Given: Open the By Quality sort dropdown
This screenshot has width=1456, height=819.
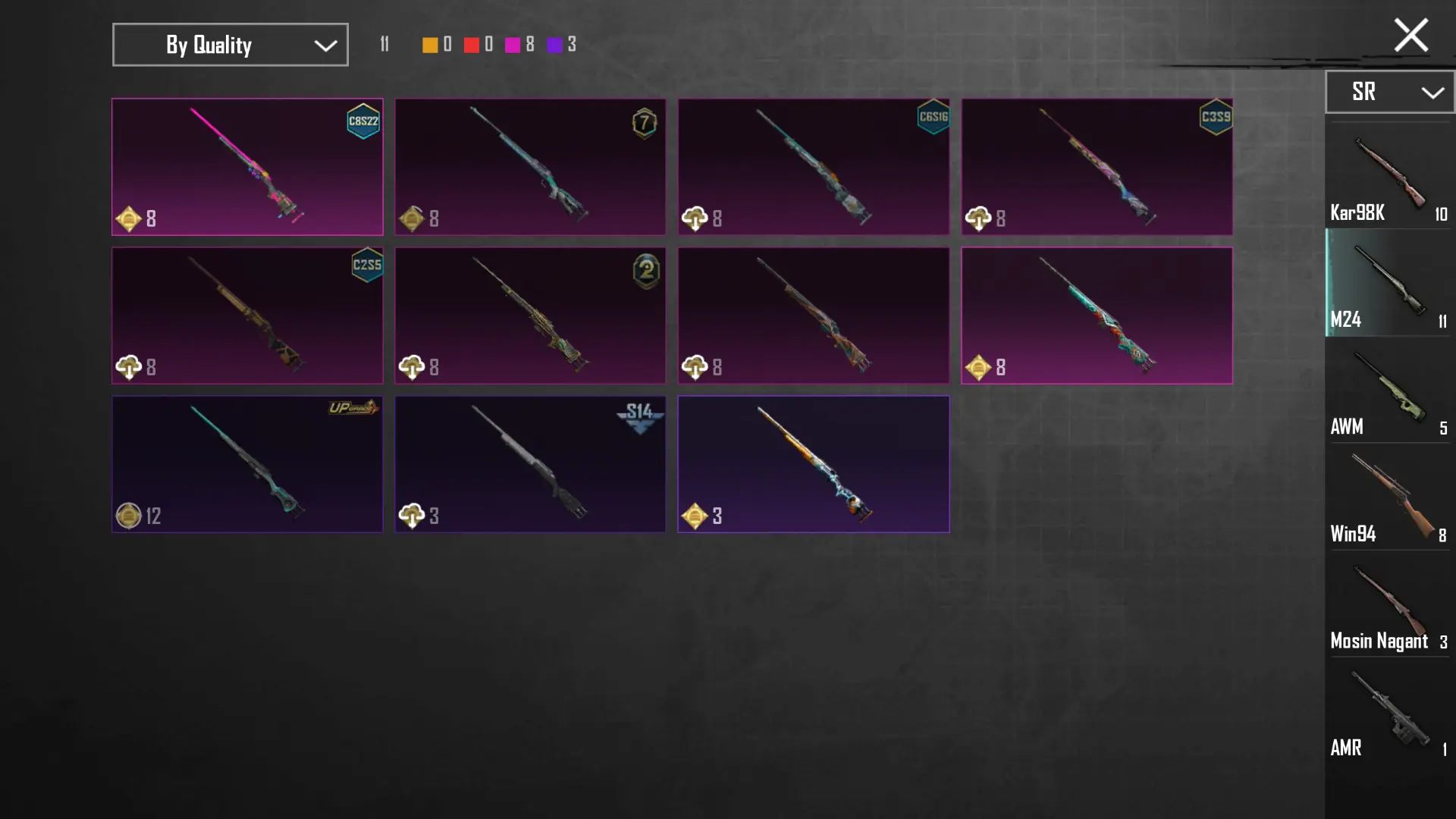Looking at the screenshot, I should (x=231, y=45).
